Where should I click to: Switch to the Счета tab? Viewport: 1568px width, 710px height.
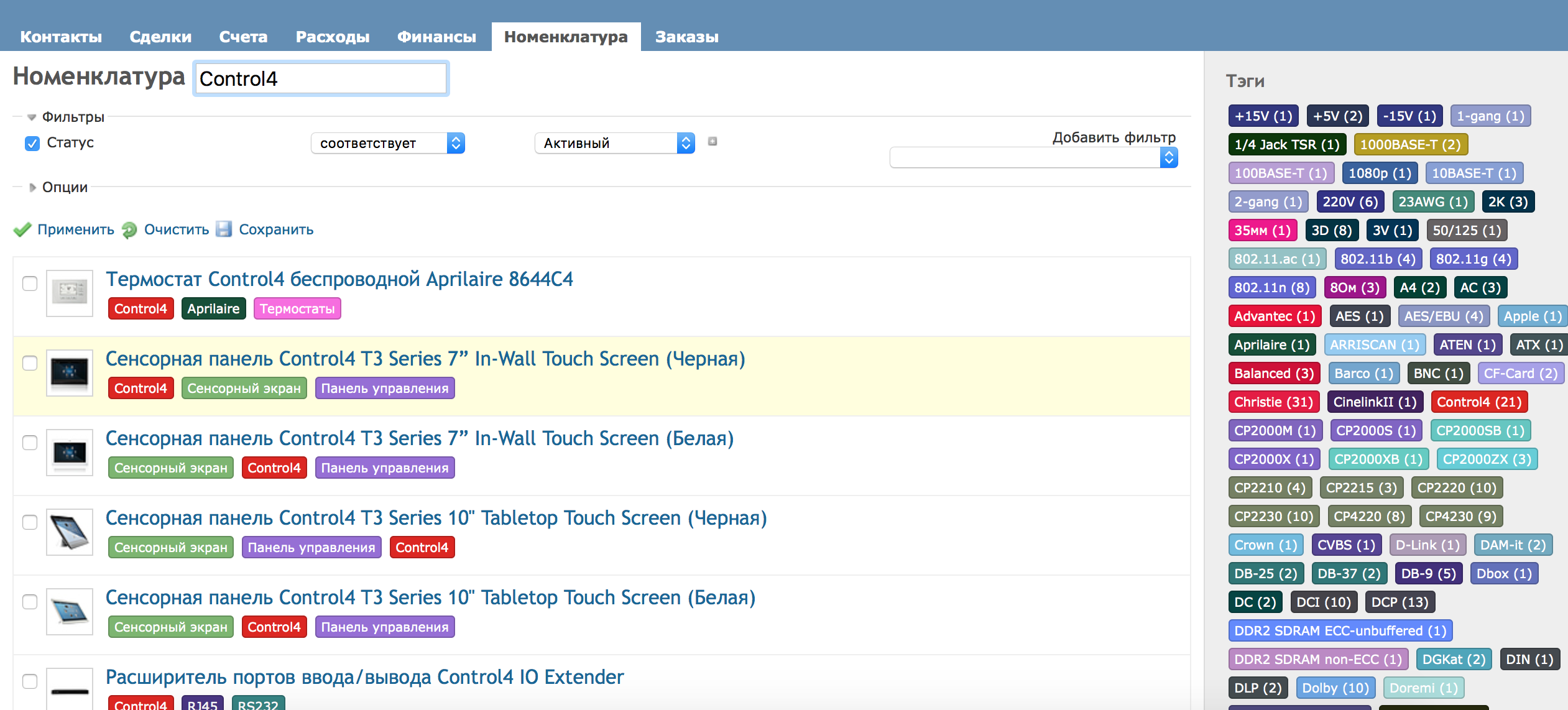tap(243, 37)
